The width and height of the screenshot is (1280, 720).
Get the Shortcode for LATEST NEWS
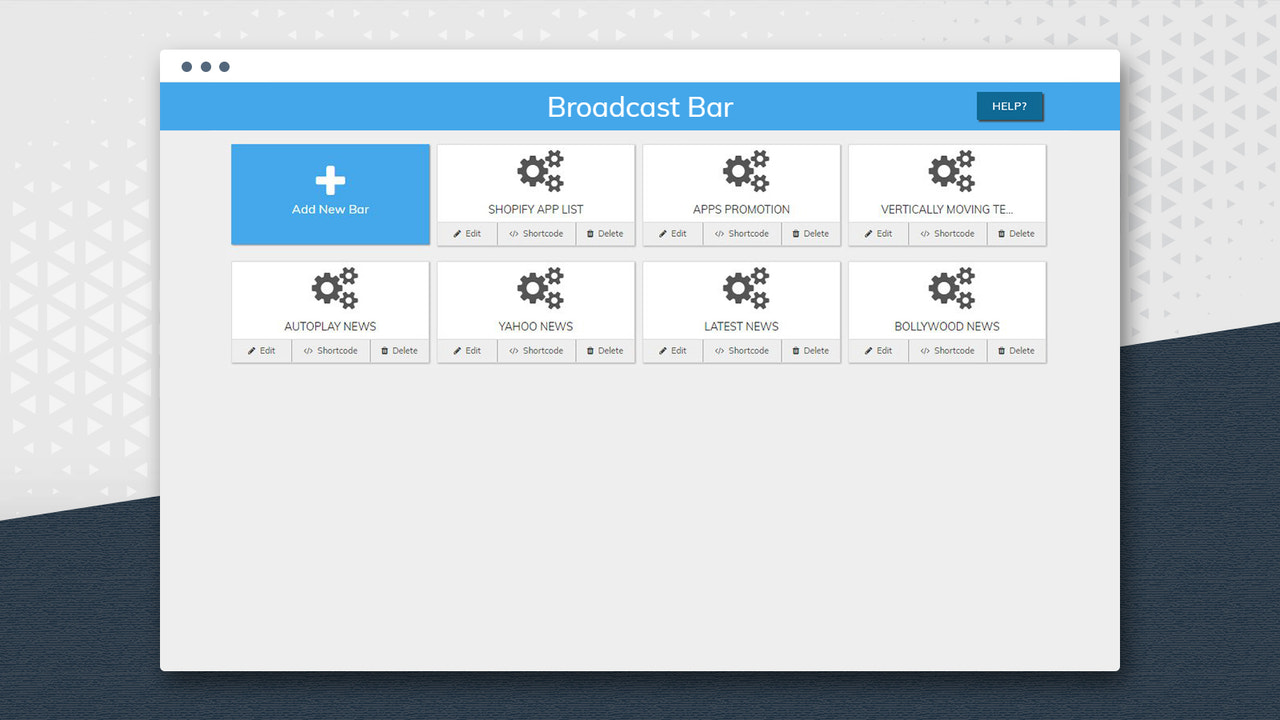(741, 351)
